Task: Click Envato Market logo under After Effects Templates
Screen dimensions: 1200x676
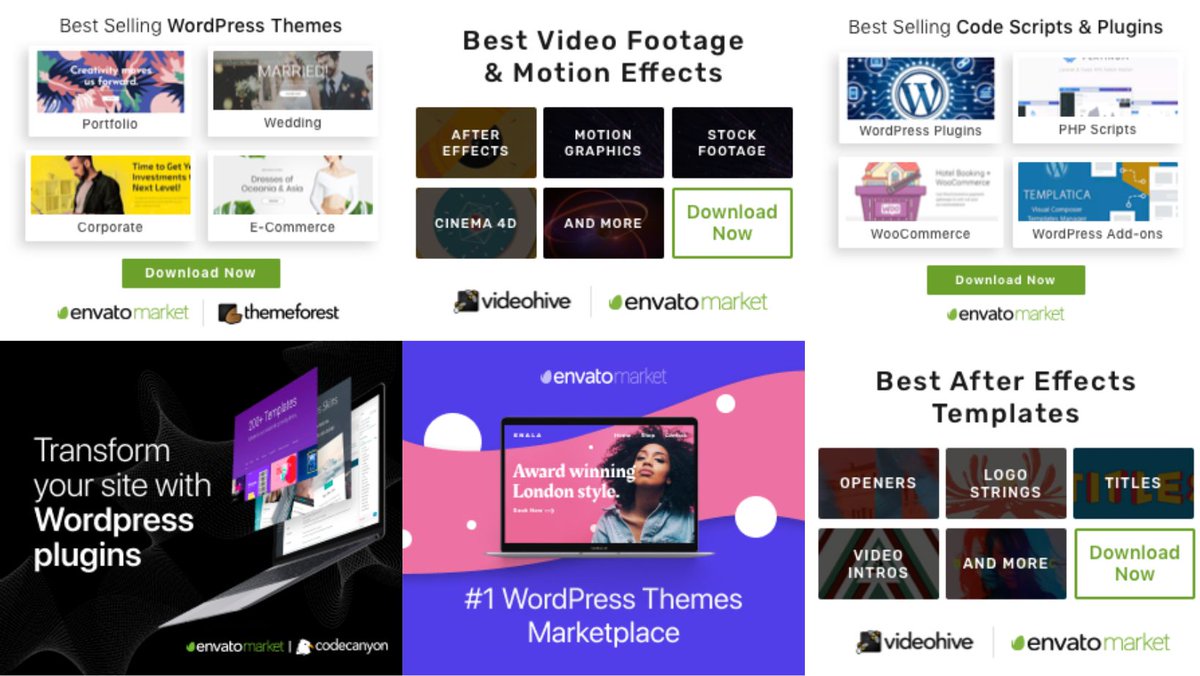Action: (1090, 642)
